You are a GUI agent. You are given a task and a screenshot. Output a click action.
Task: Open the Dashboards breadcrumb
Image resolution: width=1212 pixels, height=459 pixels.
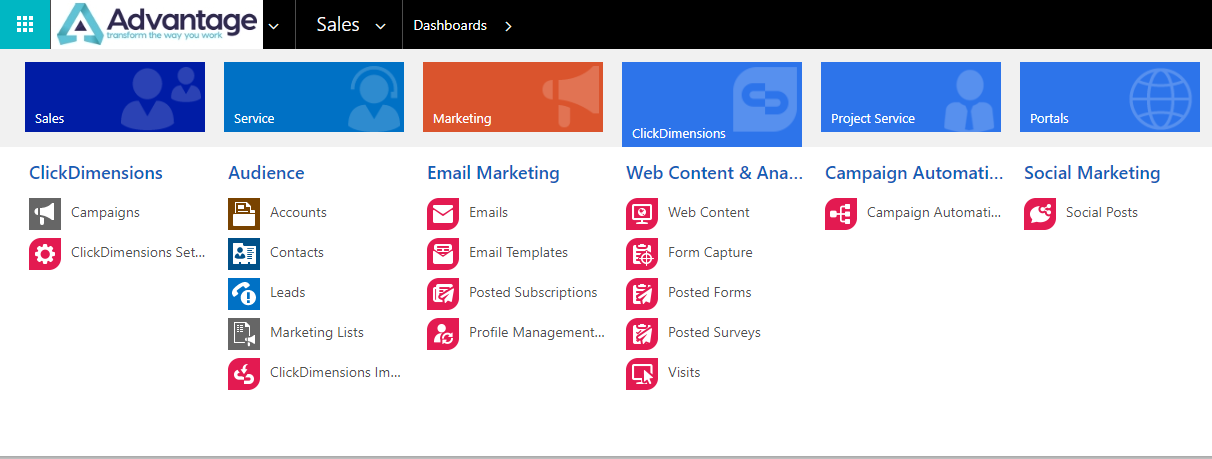(450, 25)
